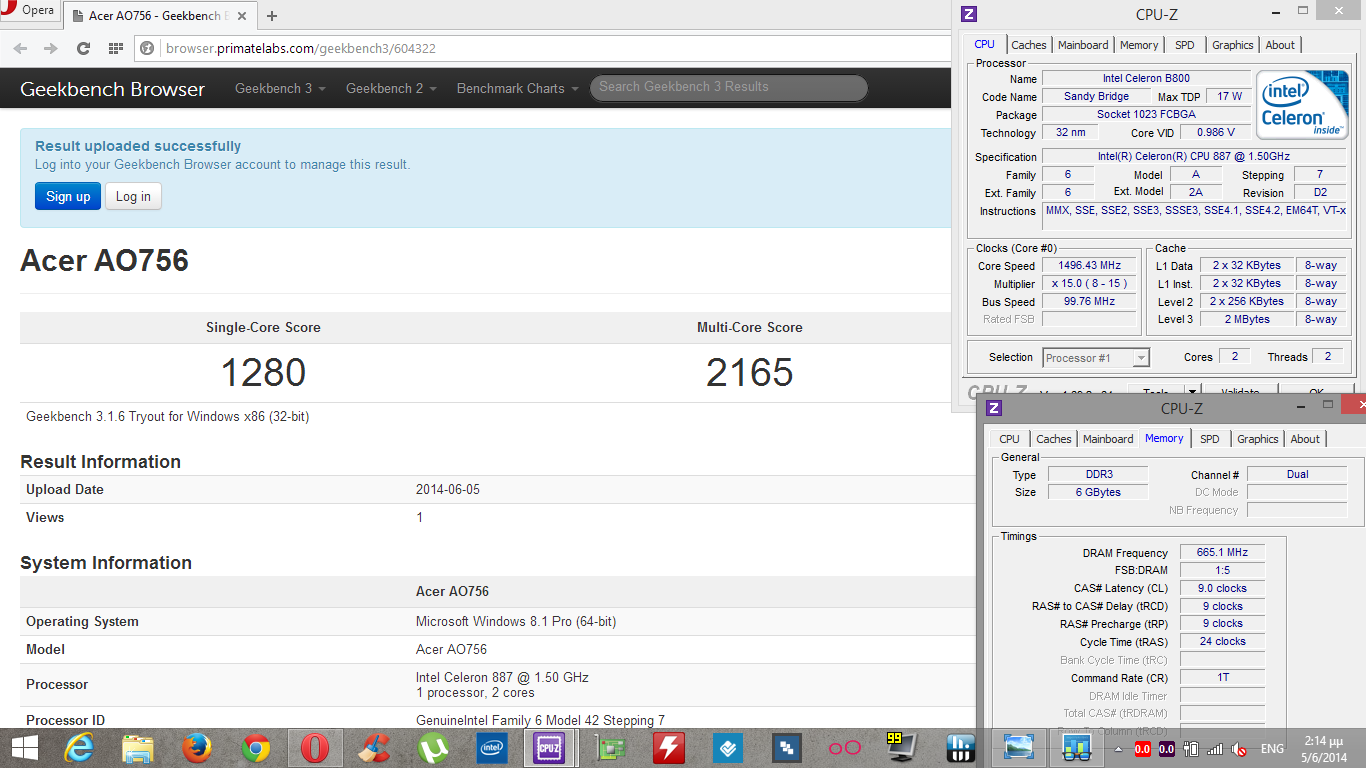Viewport: 1366px width, 768px height.
Task: Open File Explorer from taskbar
Action: click(138, 747)
